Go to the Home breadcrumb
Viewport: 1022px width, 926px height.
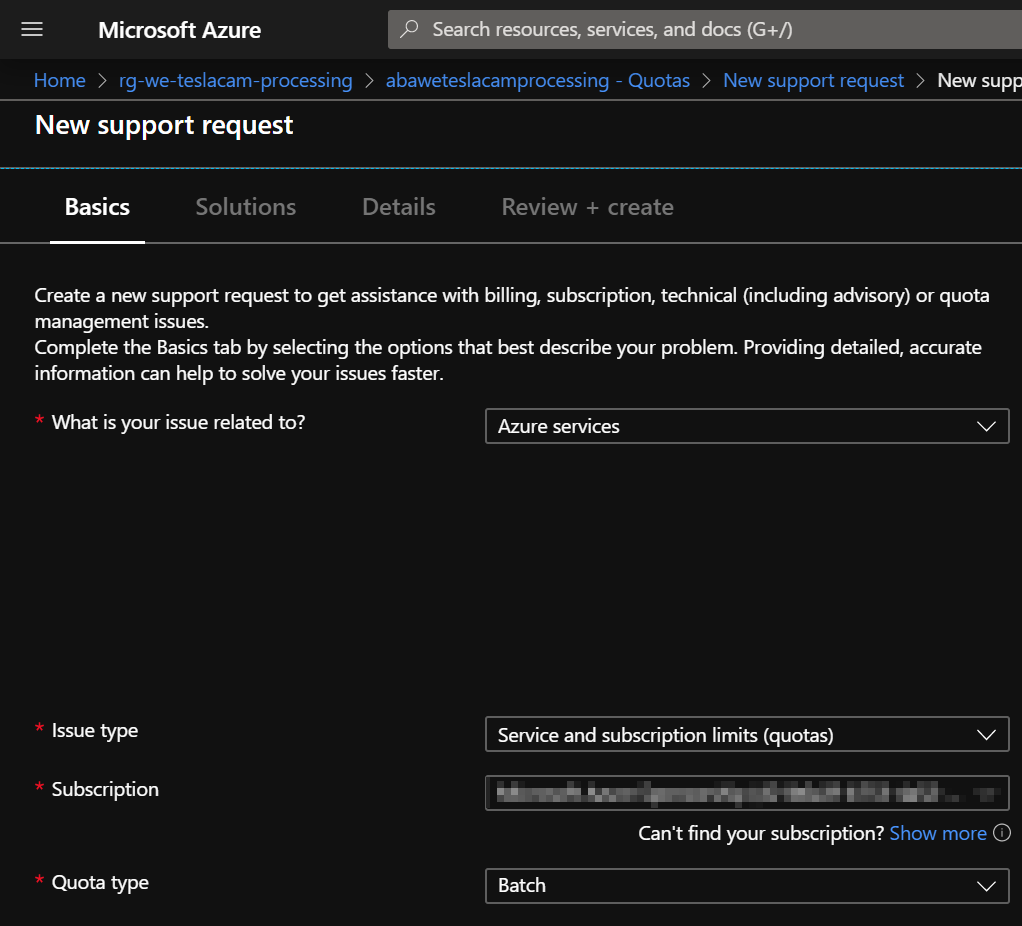pos(59,80)
